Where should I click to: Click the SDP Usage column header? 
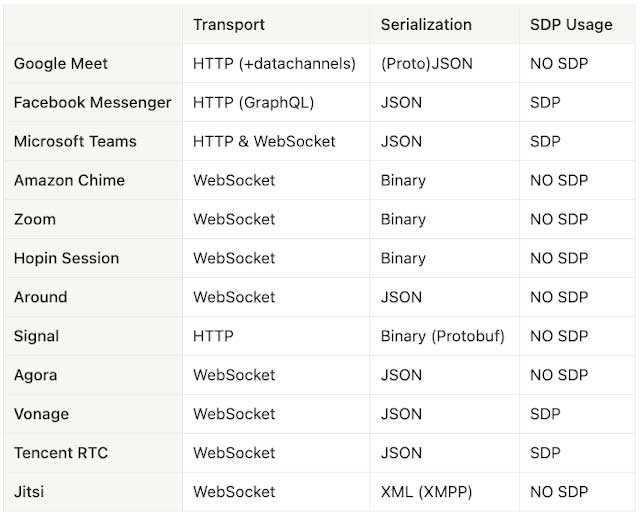pyautogui.click(x=571, y=25)
